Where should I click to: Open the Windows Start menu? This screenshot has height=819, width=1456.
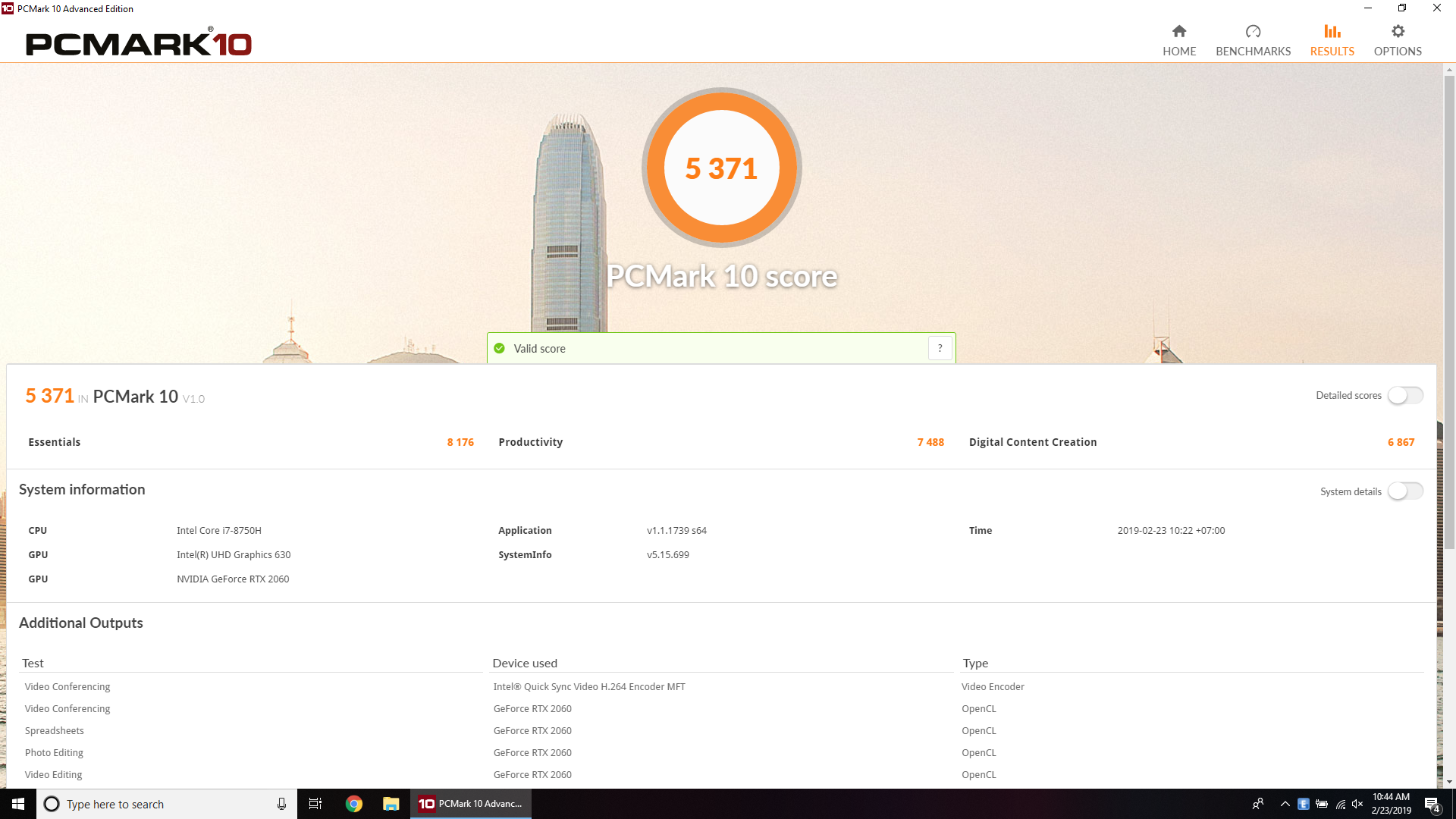tap(18, 804)
